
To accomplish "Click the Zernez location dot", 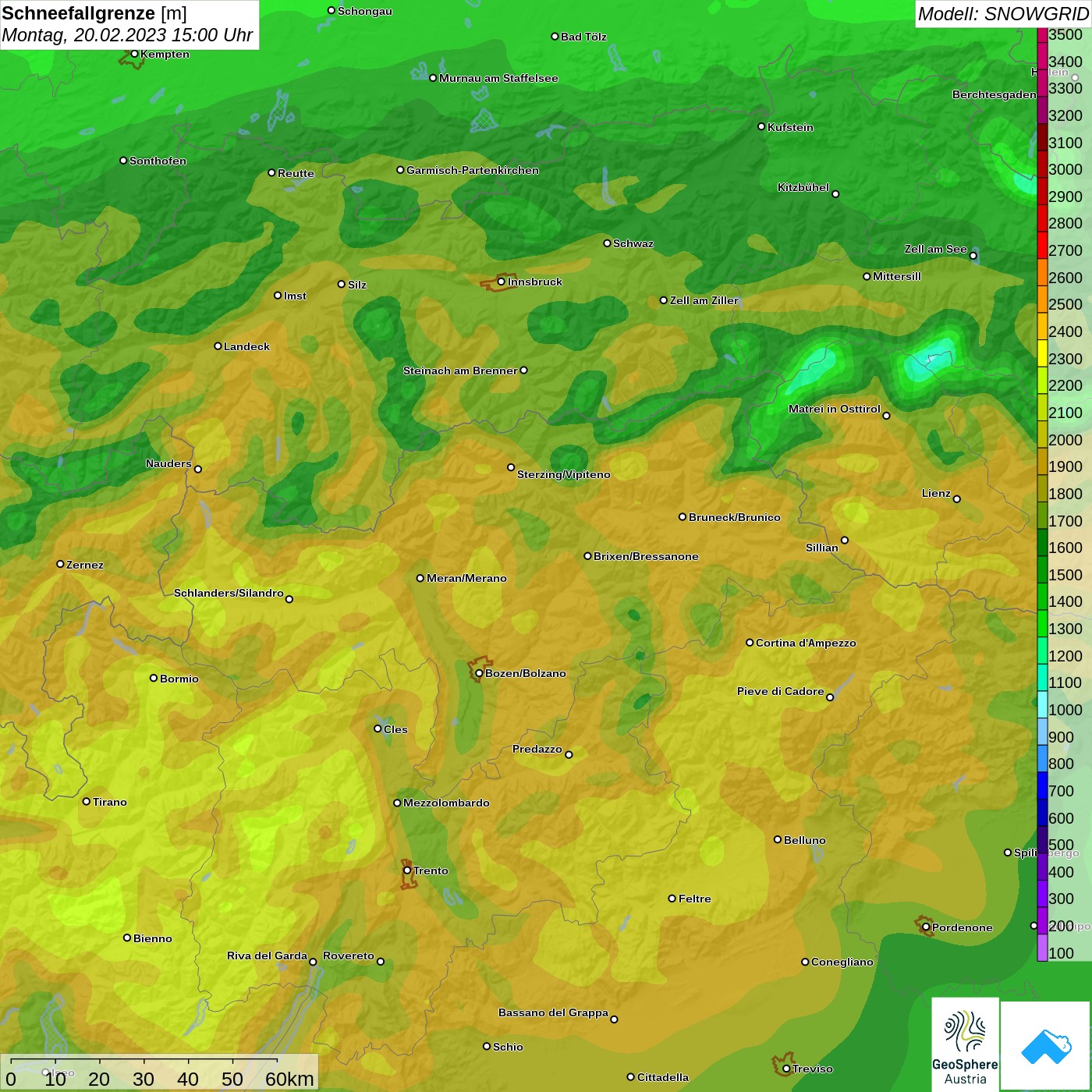I will point(60,564).
